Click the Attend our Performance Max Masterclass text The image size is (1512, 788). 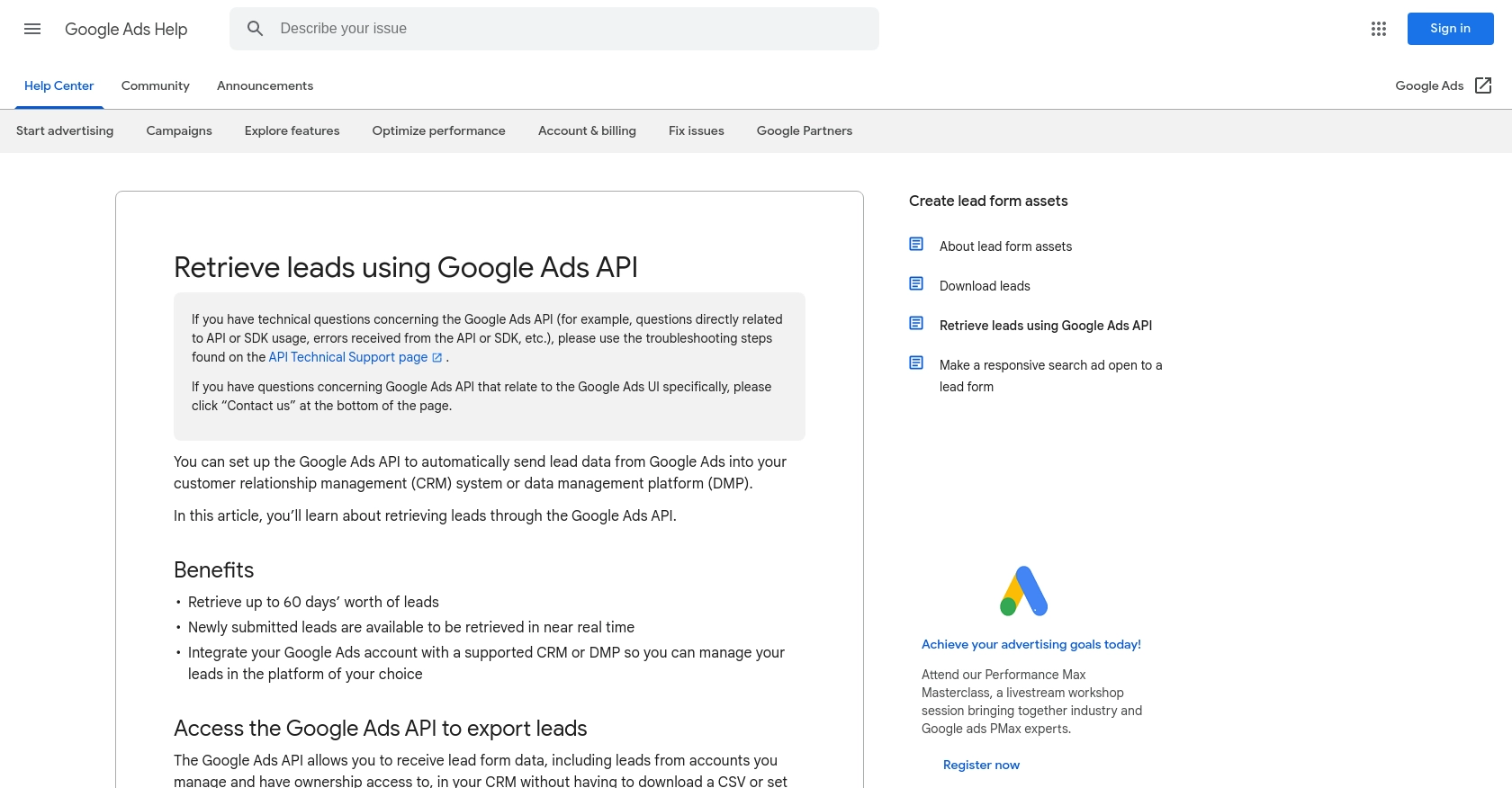pos(1031,702)
